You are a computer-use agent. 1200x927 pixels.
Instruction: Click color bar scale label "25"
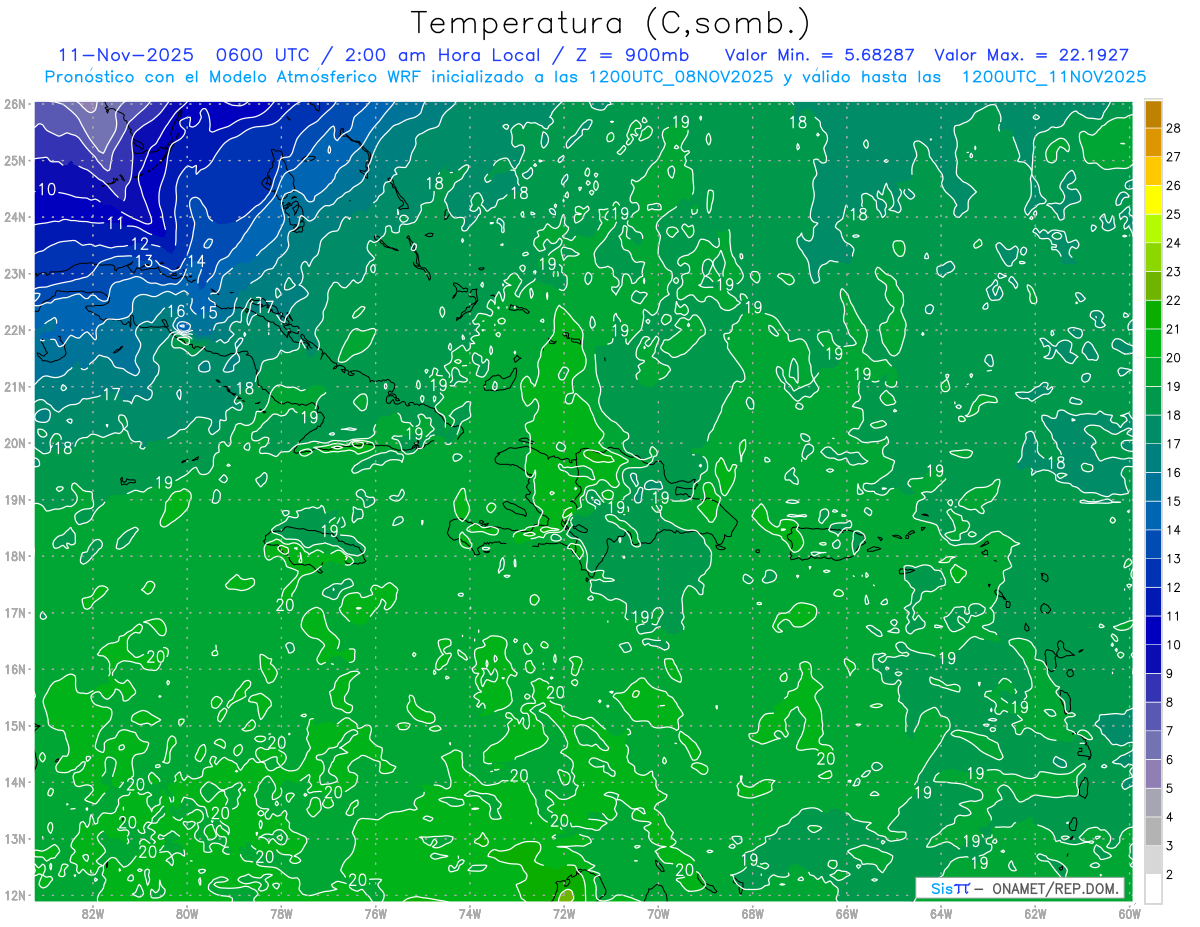click(1173, 214)
